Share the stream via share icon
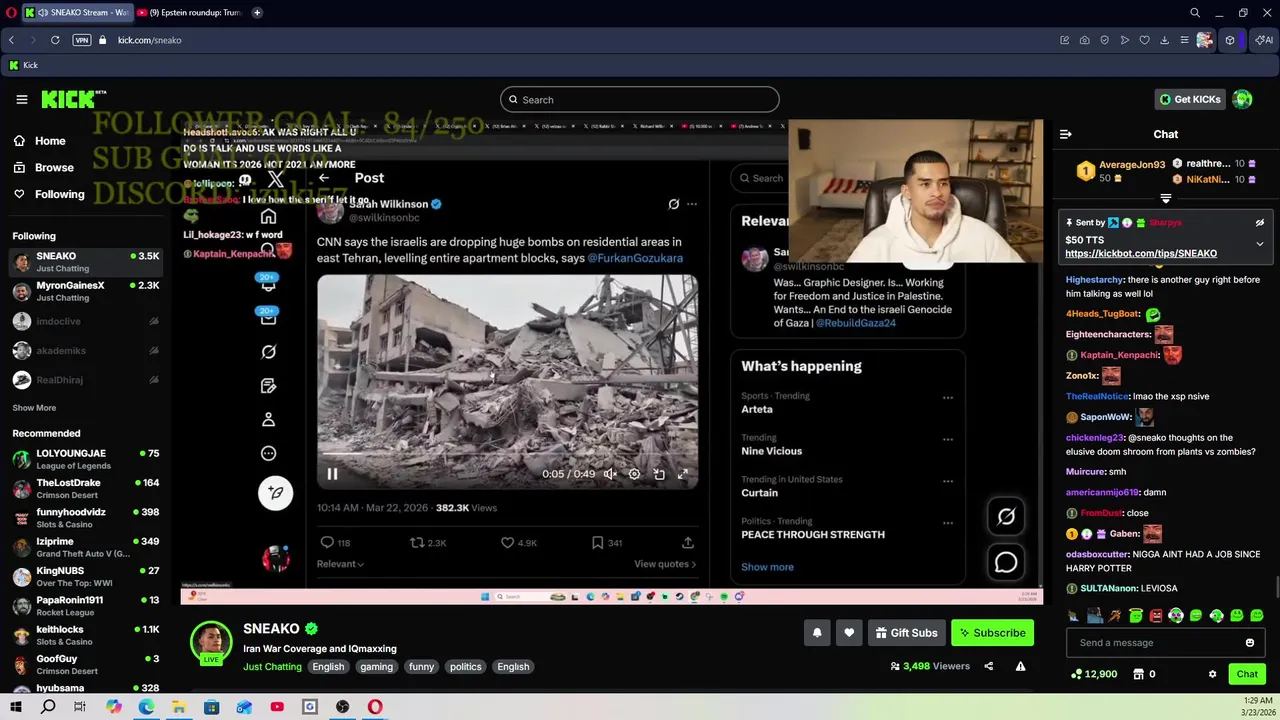The image size is (1280, 720). click(988, 666)
